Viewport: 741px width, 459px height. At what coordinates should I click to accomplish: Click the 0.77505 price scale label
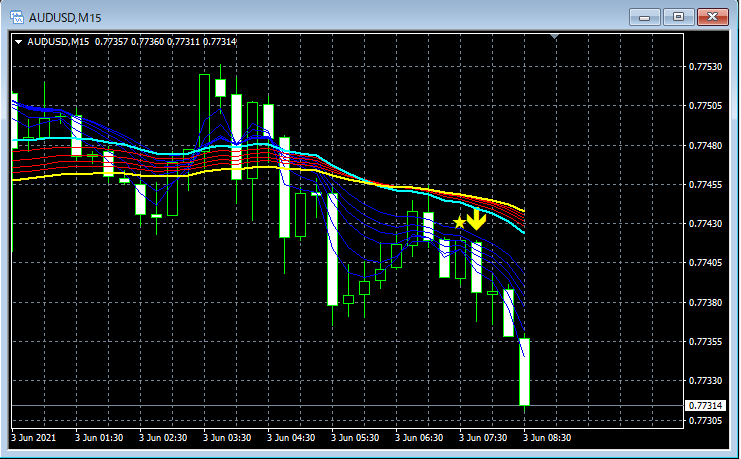[705, 105]
